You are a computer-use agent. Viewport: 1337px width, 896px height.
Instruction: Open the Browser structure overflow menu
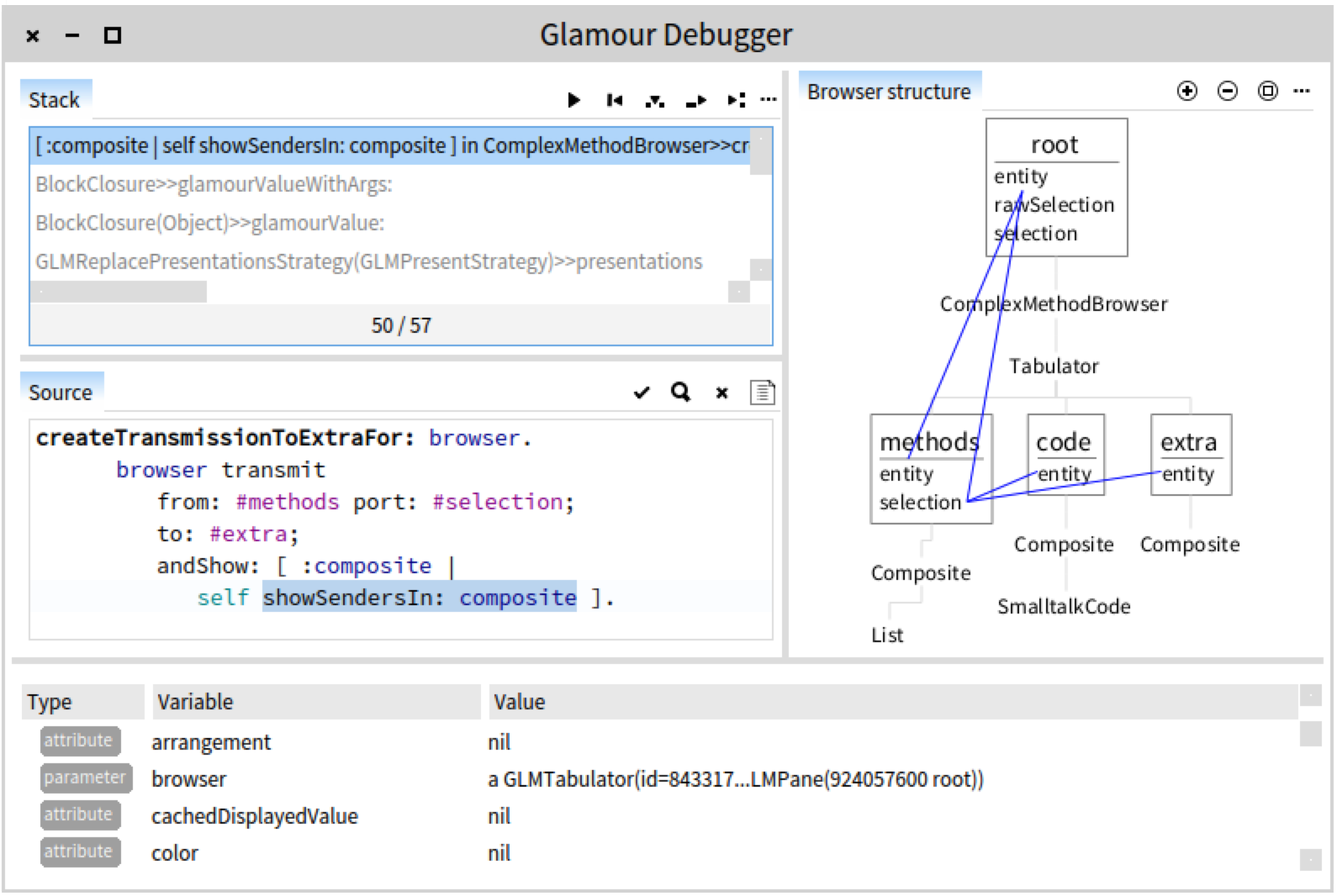pos(1302,91)
